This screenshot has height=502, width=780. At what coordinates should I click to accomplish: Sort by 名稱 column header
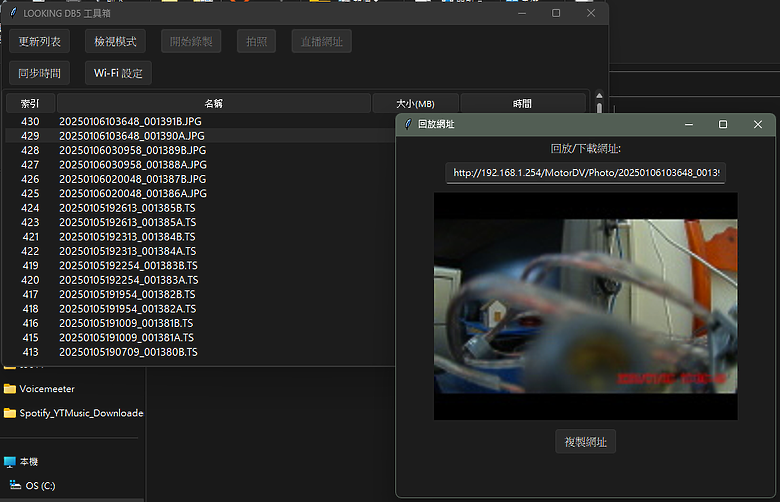pos(214,103)
